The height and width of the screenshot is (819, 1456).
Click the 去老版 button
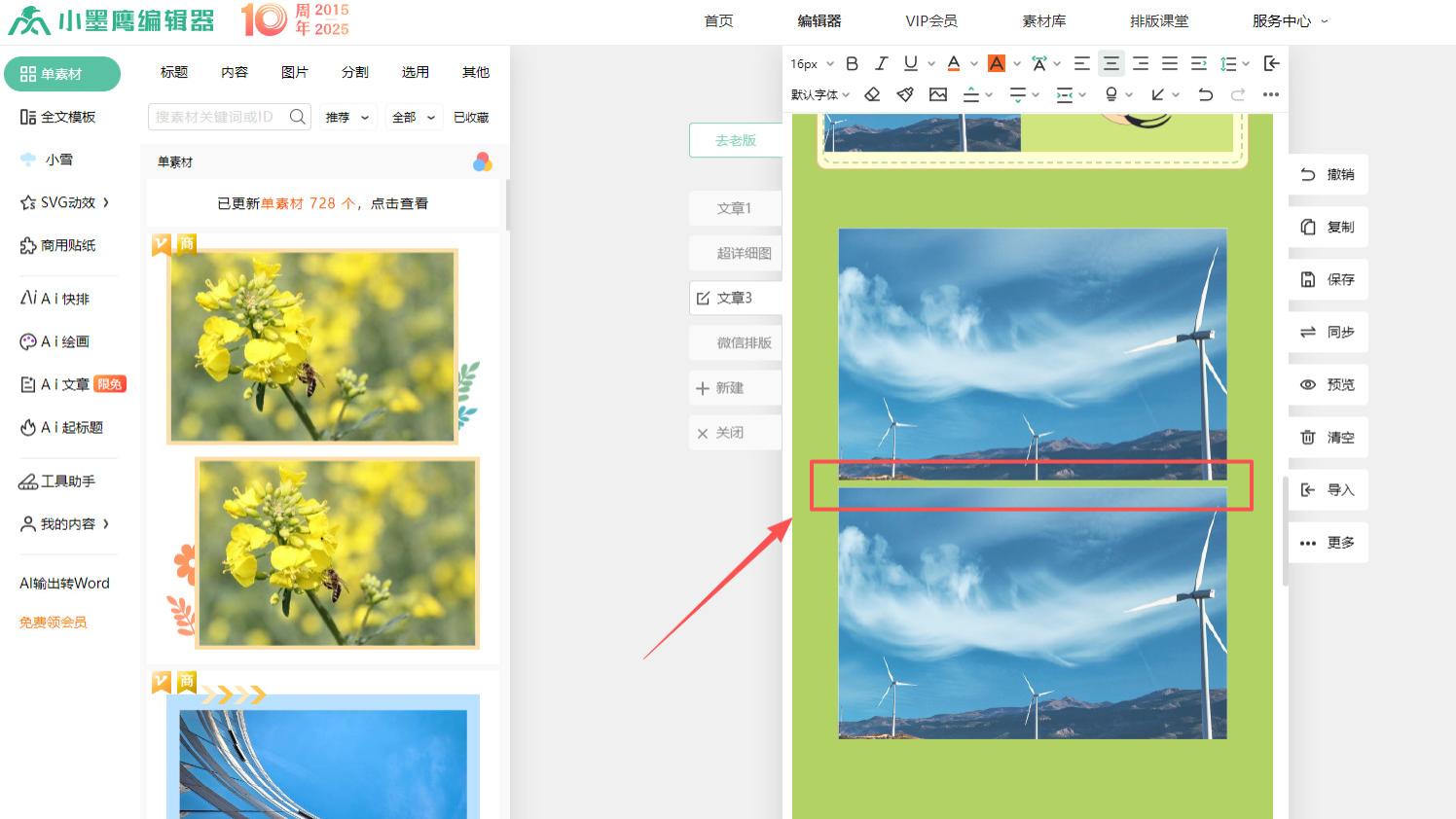coord(737,140)
